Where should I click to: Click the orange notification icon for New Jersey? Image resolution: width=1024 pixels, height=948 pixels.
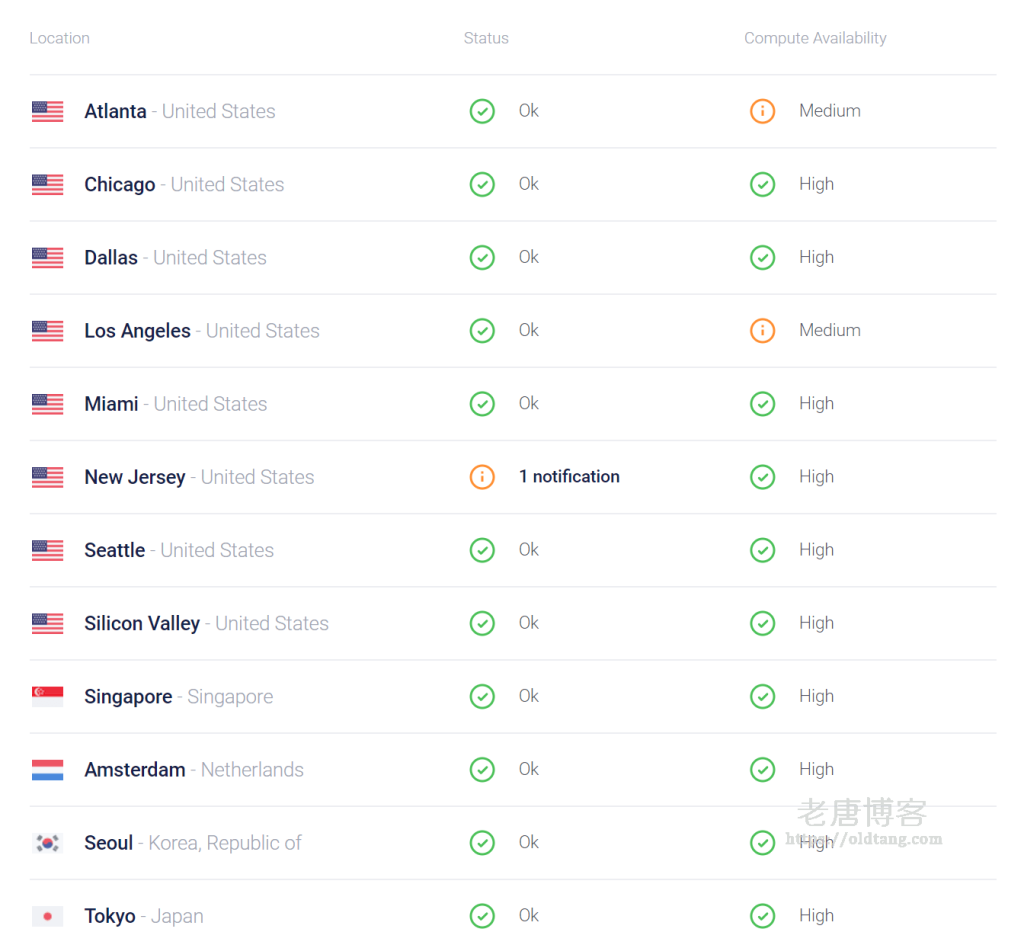[482, 477]
